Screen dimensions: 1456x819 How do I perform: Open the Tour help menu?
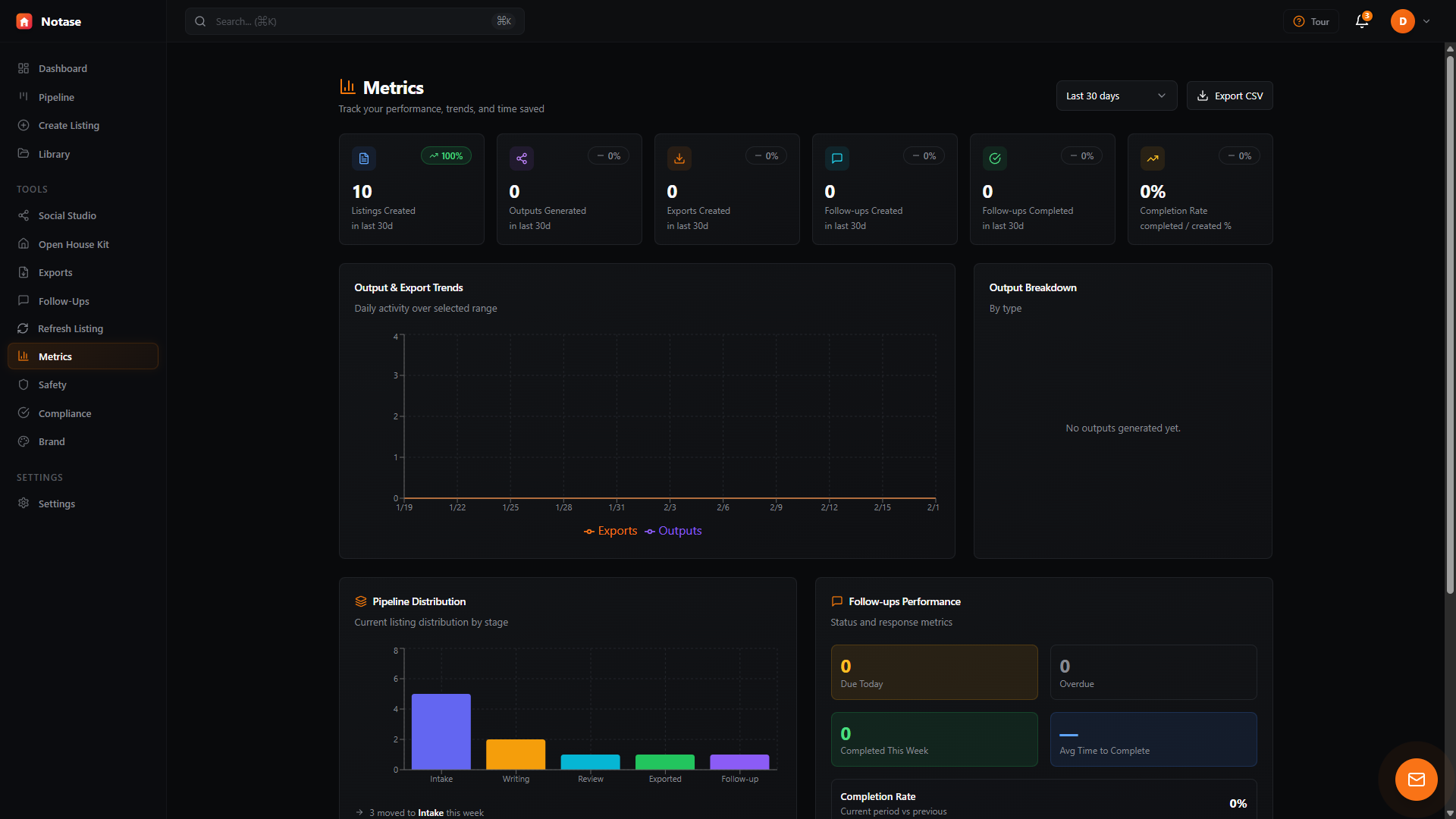(x=1310, y=21)
